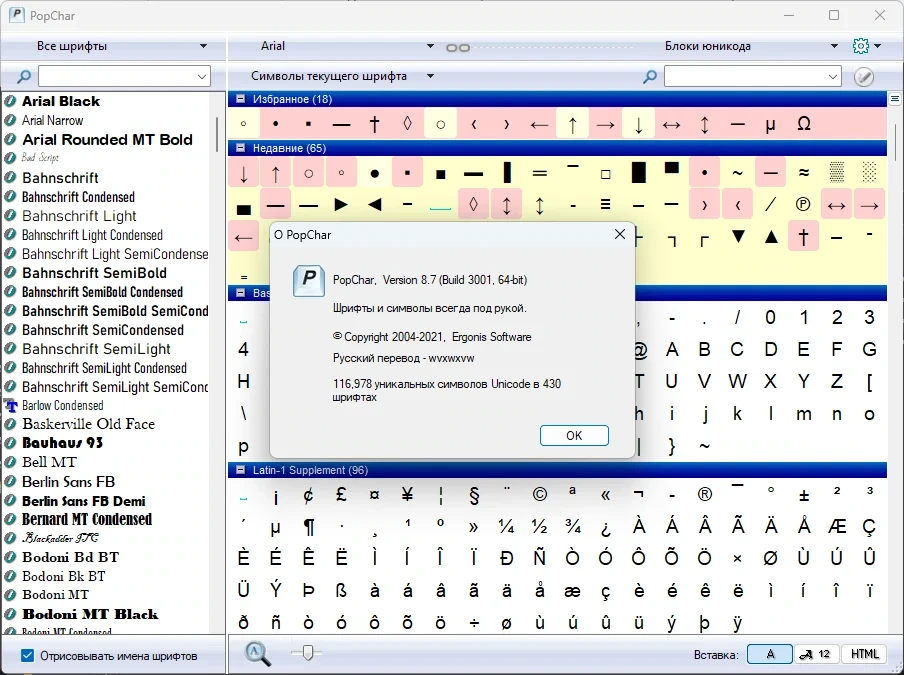Pick the one half ½ character

540,526
